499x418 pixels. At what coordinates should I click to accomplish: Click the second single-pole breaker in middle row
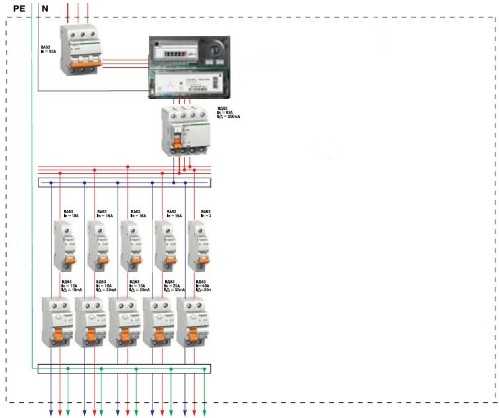pyautogui.click(x=99, y=246)
